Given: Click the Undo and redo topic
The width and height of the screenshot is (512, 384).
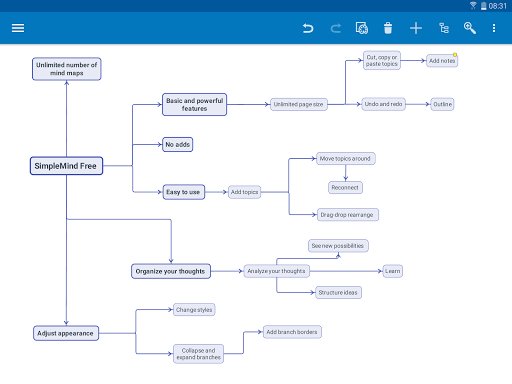Looking at the screenshot, I should coord(383,104).
